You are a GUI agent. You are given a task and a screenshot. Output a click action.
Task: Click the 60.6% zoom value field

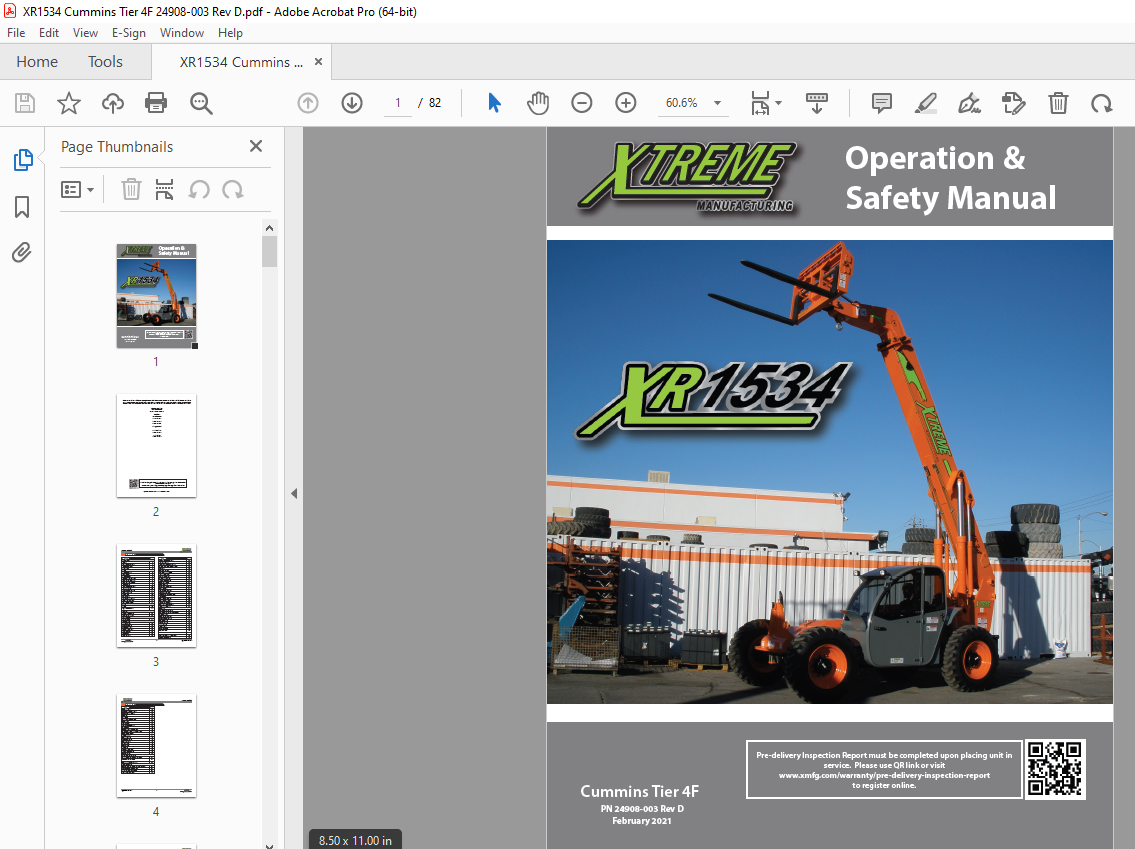tap(681, 103)
